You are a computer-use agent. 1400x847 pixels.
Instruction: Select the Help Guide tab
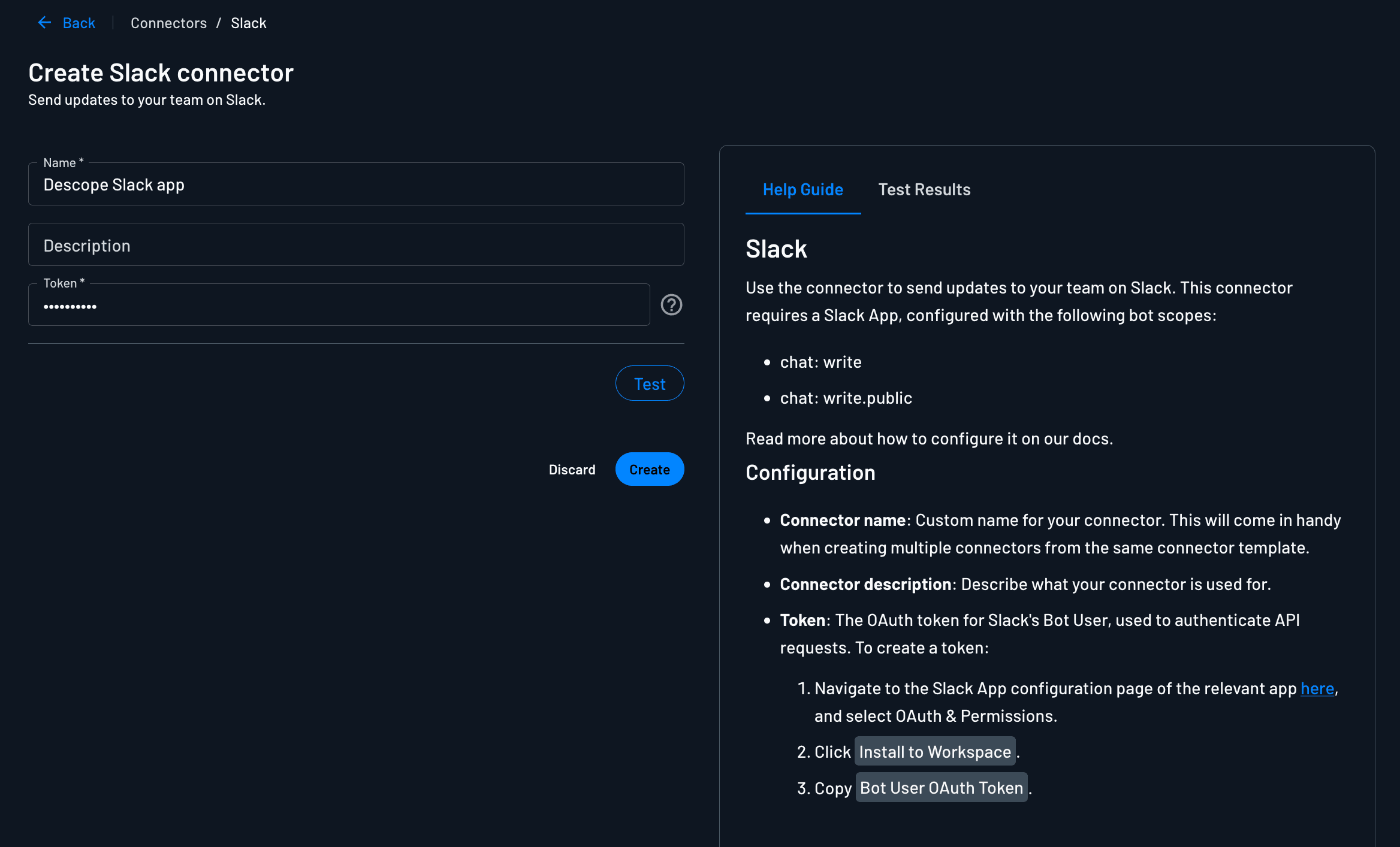coord(802,189)
